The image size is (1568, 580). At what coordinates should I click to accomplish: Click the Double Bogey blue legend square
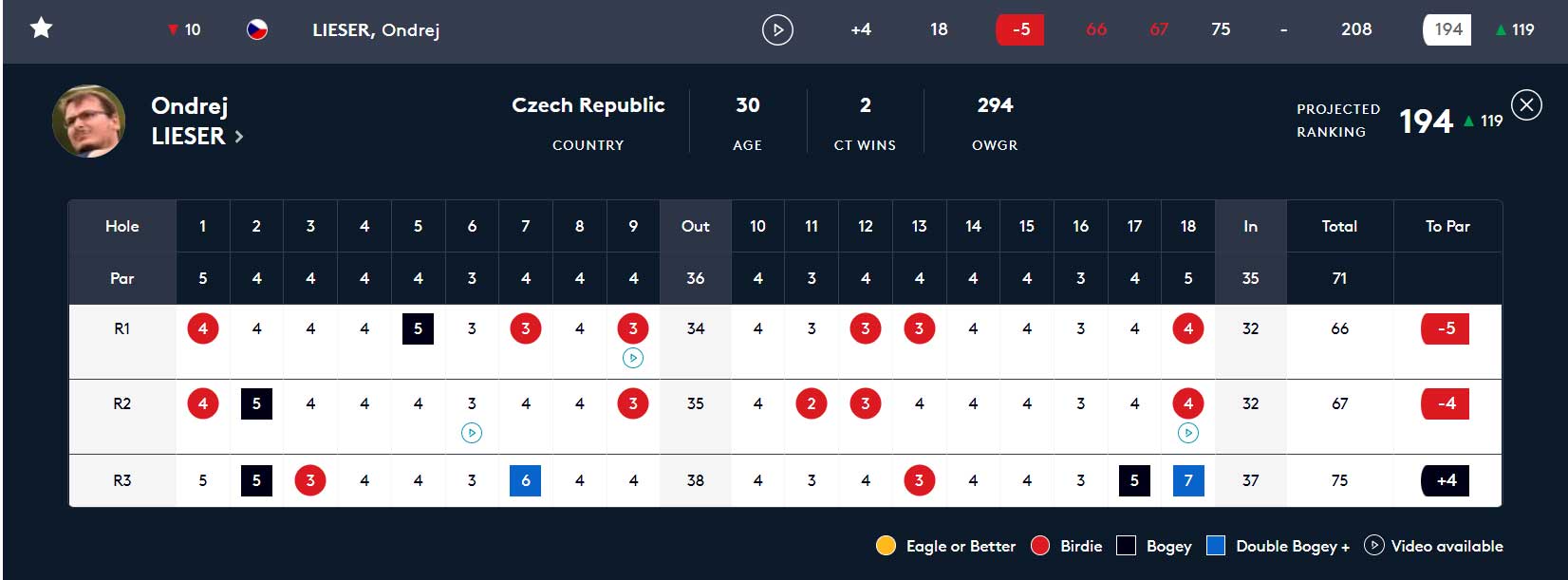pyautogui.click(x=1215, y=546)
